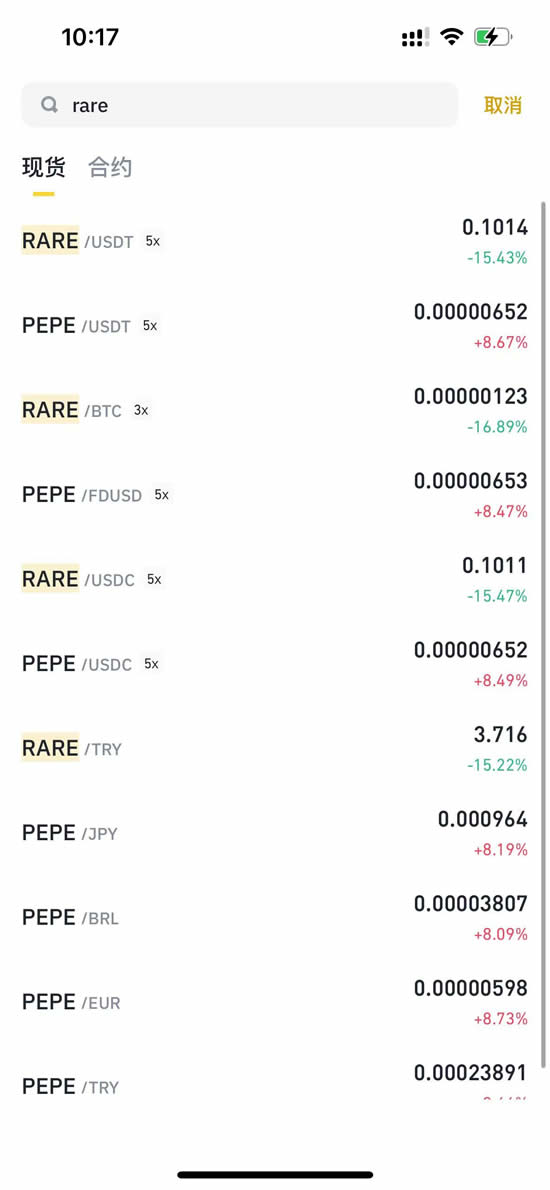Select the 3x badge on RARE/BTC
Viewport: 550px width, 1190px height.
pos(141,411)
